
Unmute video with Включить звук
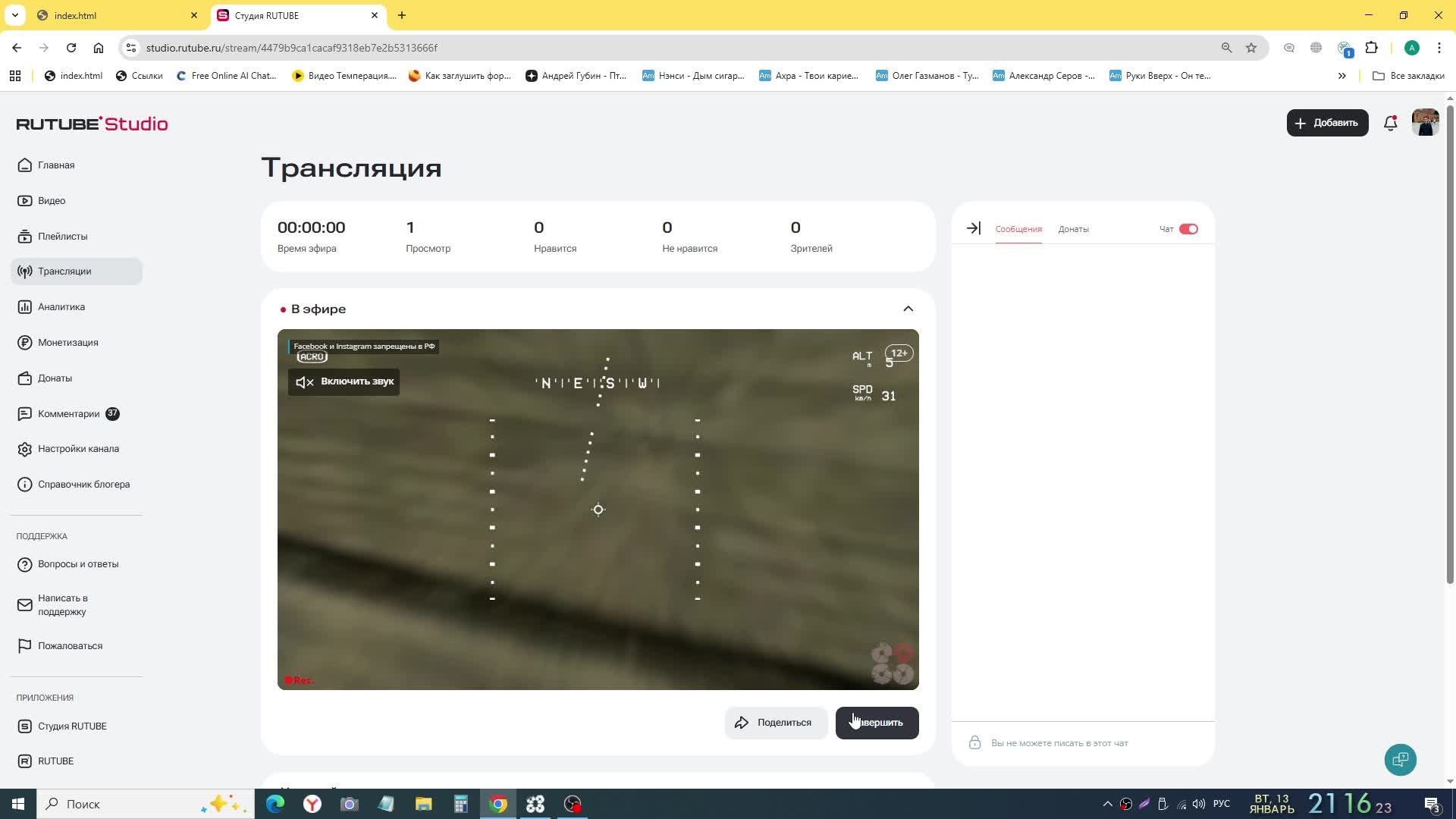tap(344, 381)
